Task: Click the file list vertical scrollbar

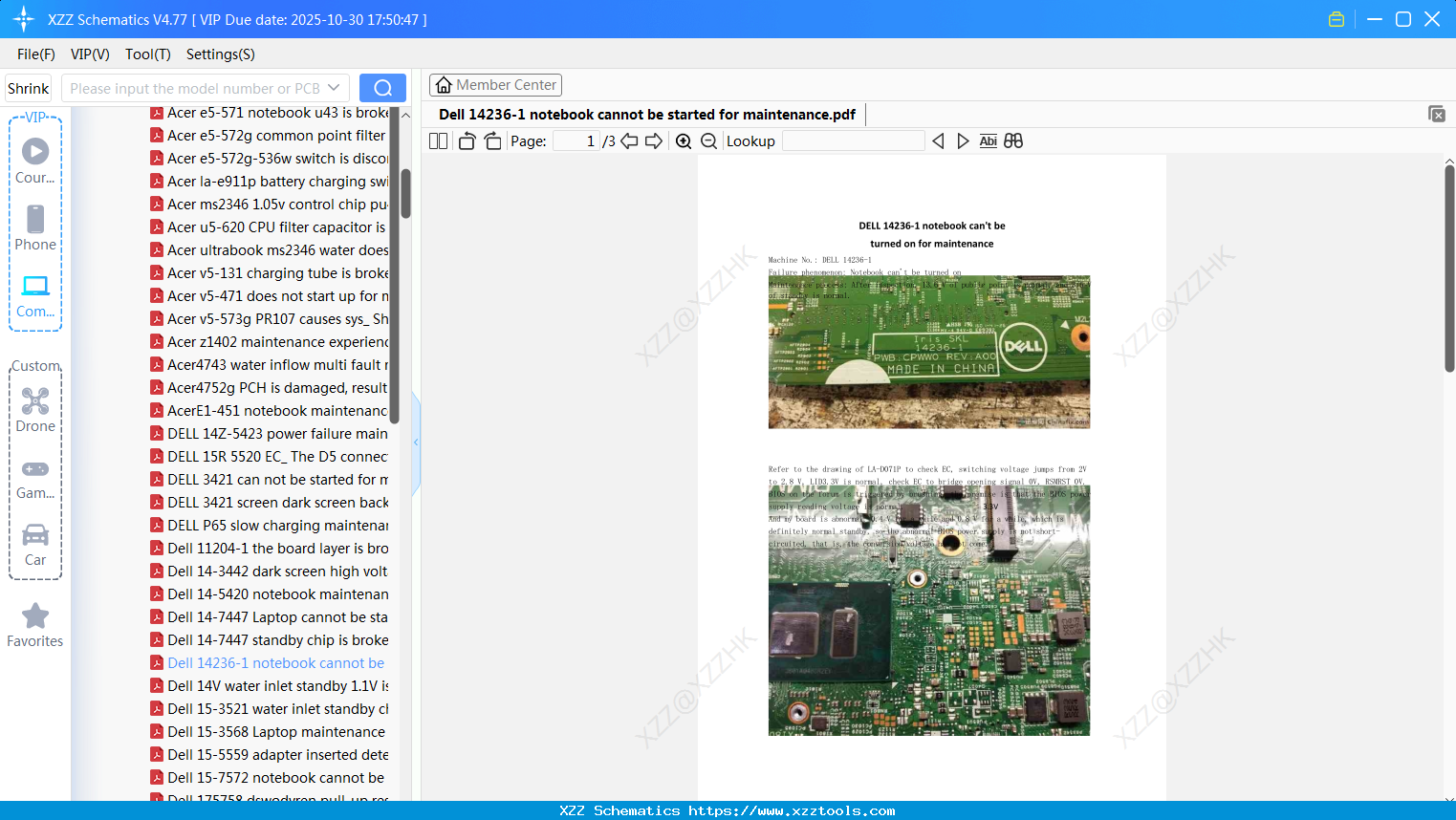Action: coord(405,194)
